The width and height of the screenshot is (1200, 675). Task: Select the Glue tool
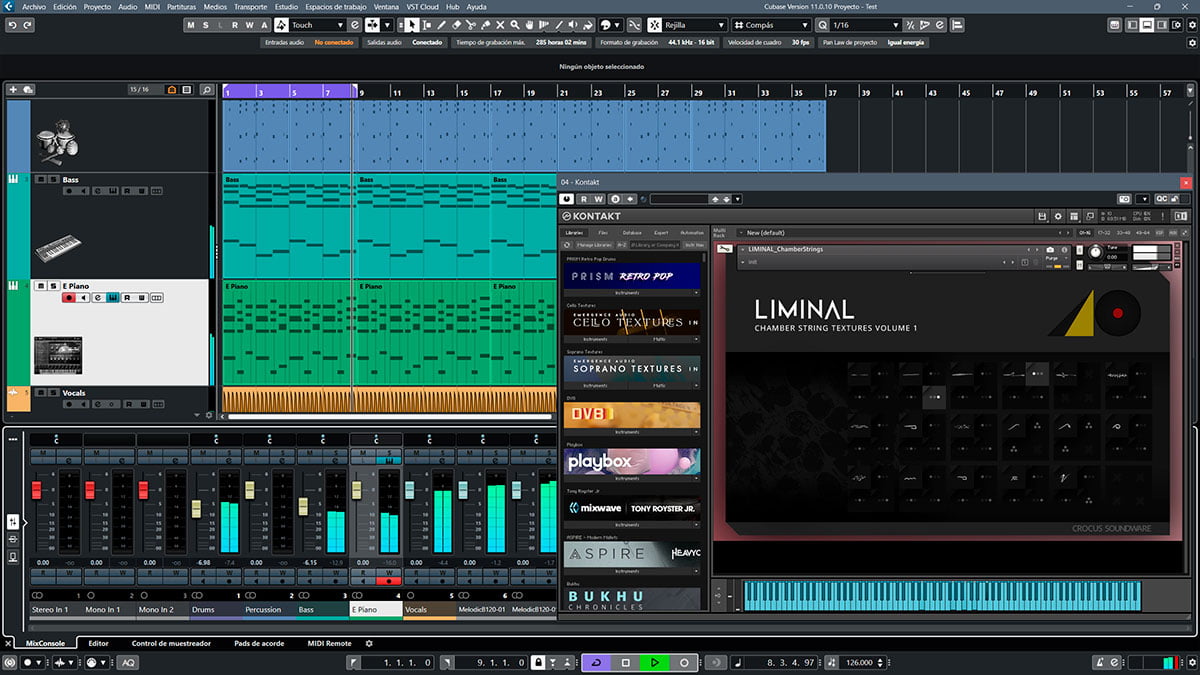[486, 25]
